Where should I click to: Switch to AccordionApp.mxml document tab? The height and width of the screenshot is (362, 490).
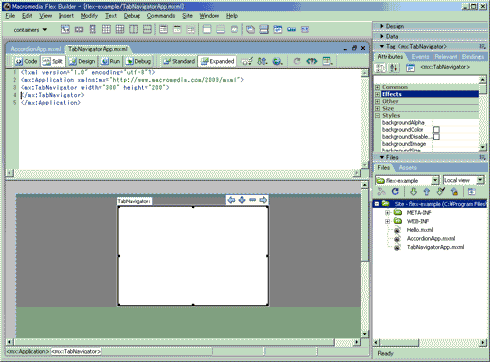point(36,49)
